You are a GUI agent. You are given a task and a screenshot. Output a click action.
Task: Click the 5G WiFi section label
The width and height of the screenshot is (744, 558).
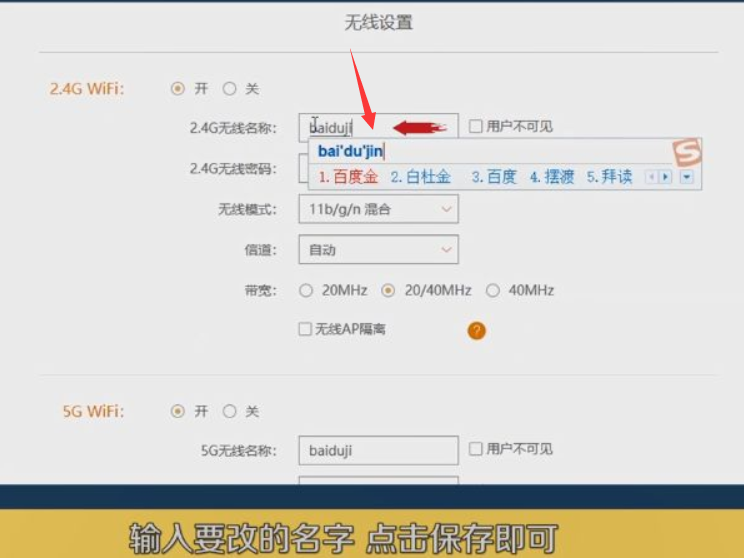pos(93,411)
